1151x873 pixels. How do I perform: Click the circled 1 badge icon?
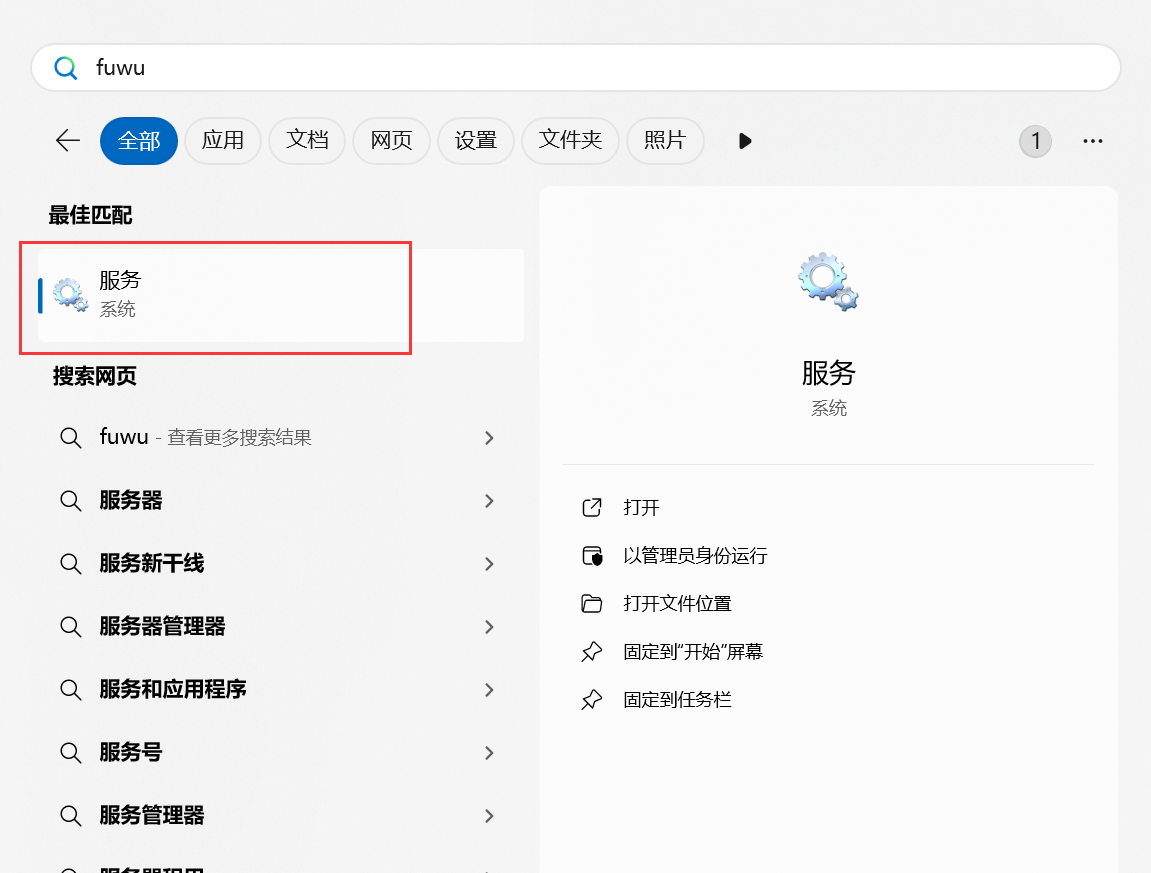coord(1035,141)
